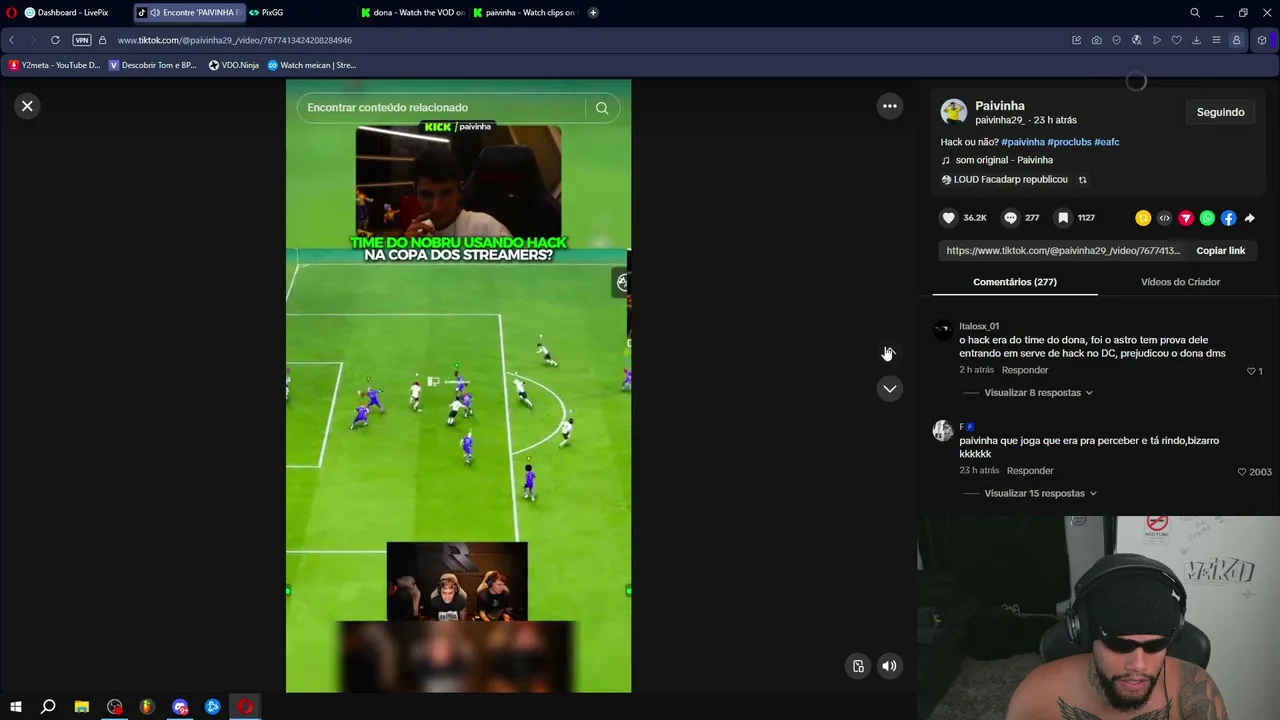Open Opera easy setup menu
This screenshot has width=1280, height=720.
1216,40
